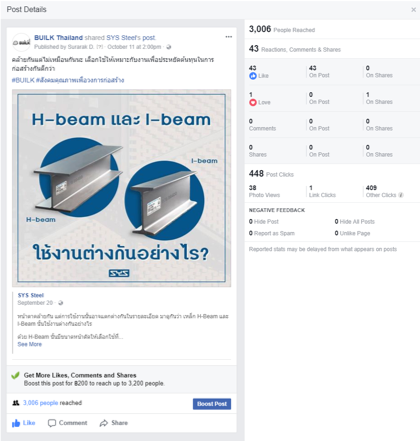Click the Boost Post button
420x441 pixels.
(x=212, y=404)
